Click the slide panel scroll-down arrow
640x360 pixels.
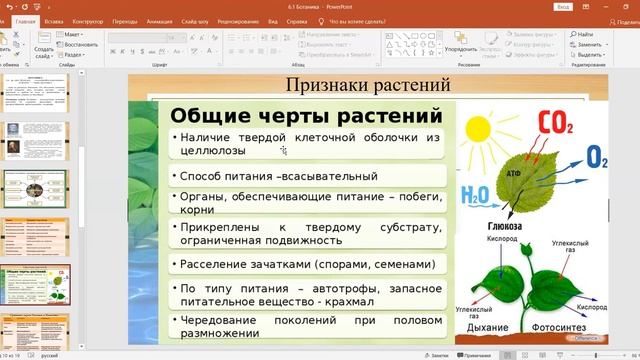(82, 347)
